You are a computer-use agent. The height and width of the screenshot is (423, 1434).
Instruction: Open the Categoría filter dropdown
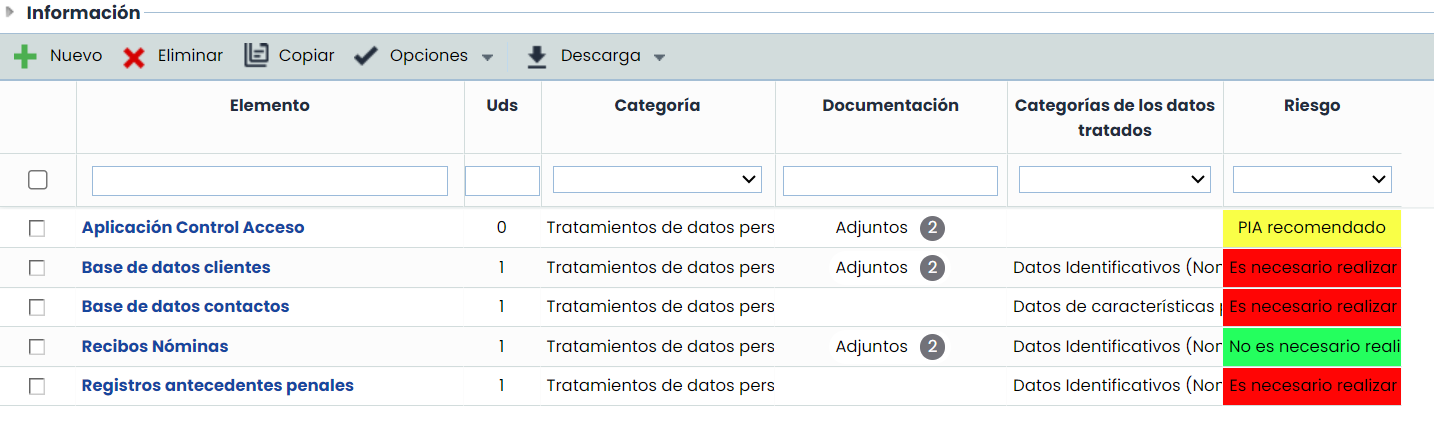coord(657,180)
